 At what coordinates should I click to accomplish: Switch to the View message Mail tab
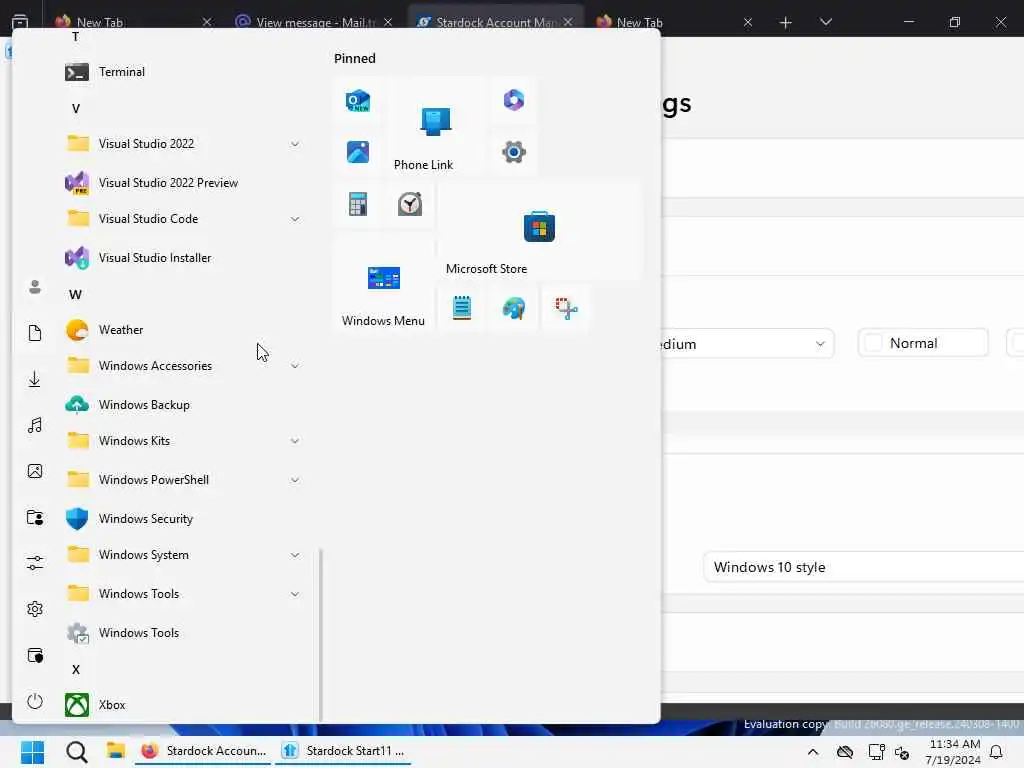tap(315, 22)
